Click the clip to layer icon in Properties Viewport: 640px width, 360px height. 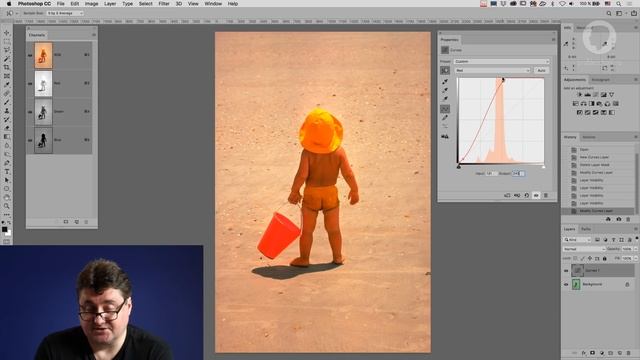coord(507,196)
